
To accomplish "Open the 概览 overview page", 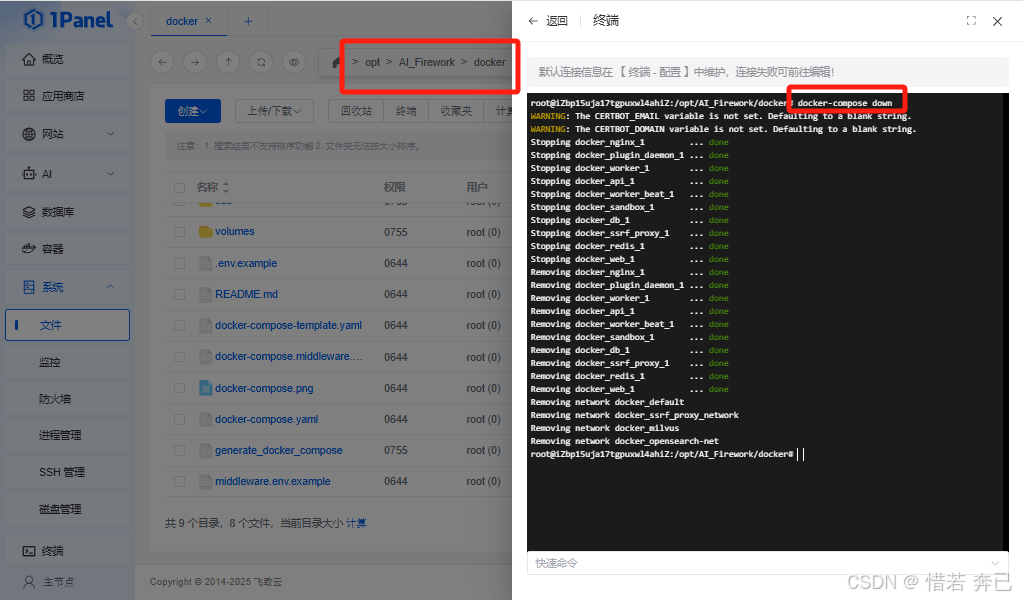I will point(67,59).
